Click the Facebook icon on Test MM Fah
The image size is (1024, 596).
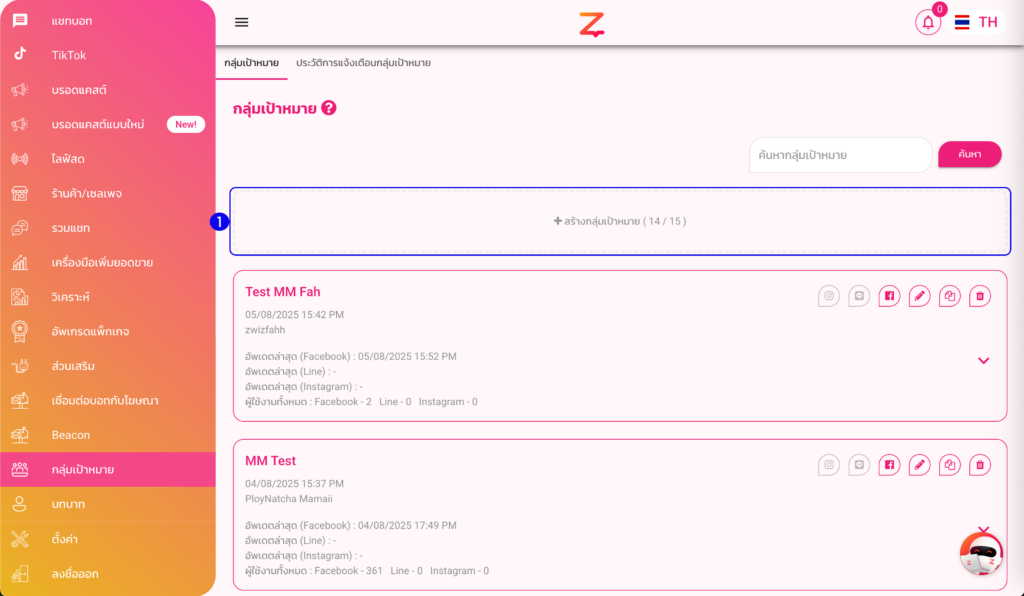pyautogui.click(x=889, y=296)
